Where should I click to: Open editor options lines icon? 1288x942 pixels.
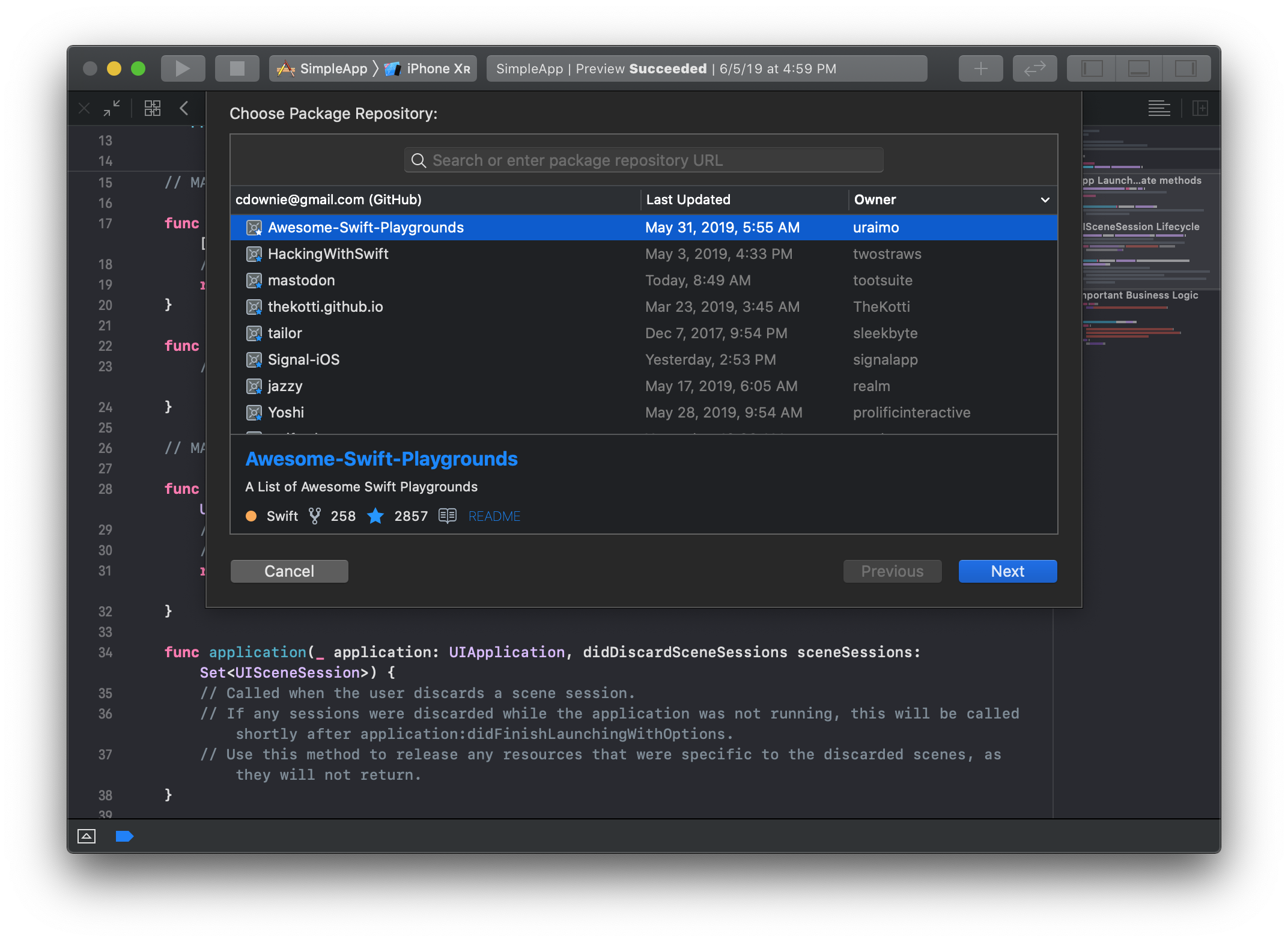click(x=1159, y=108)
